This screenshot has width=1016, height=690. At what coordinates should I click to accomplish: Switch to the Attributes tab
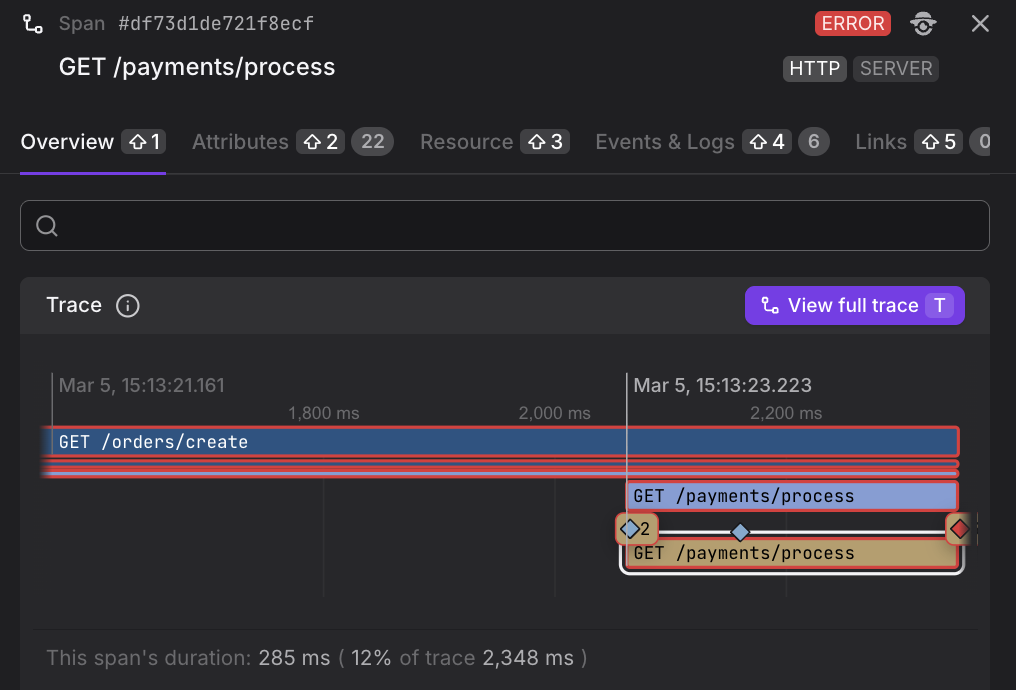coord(240,142)
